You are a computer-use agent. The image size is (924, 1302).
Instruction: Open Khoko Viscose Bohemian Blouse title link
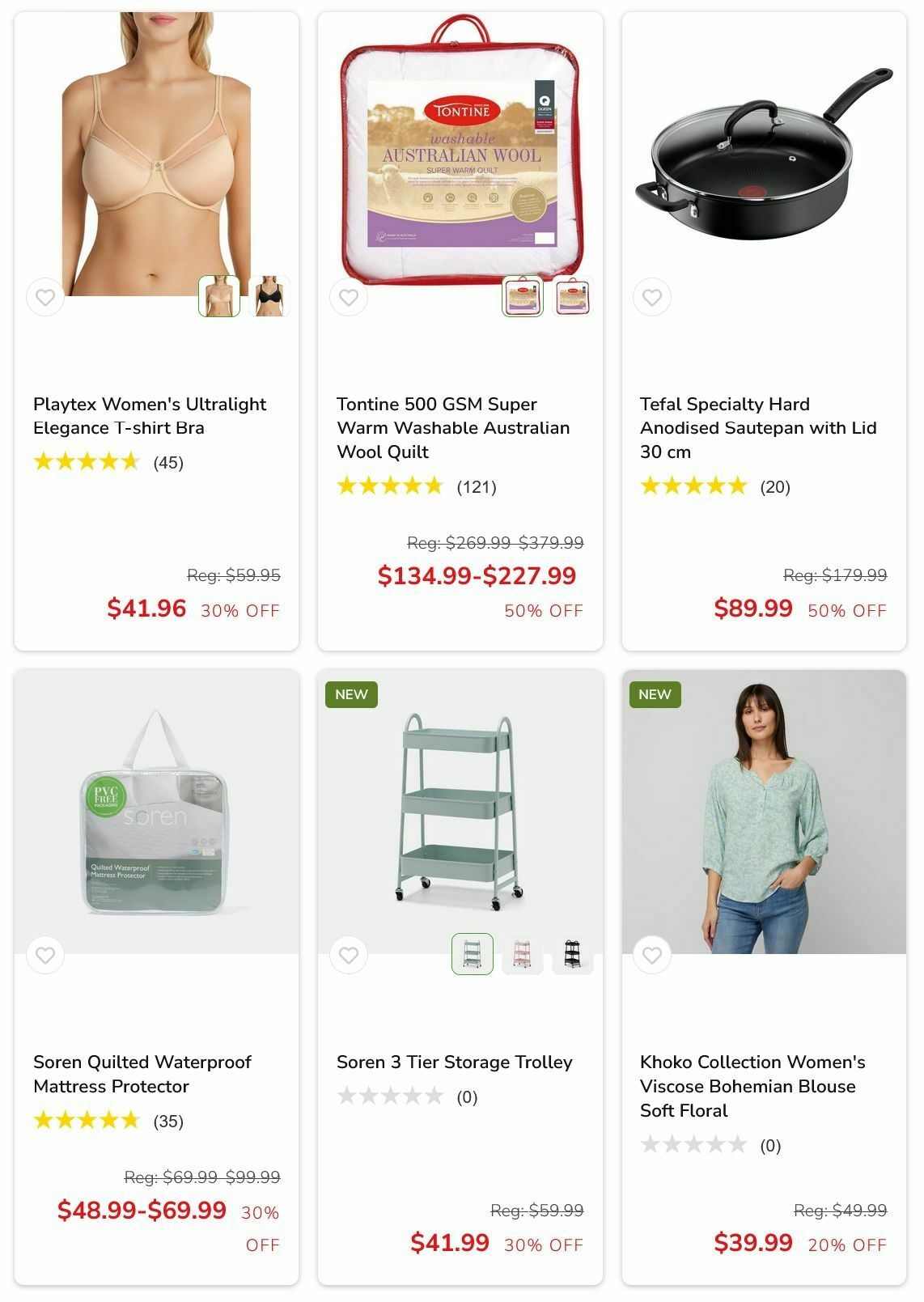[x=752, y=1086]
